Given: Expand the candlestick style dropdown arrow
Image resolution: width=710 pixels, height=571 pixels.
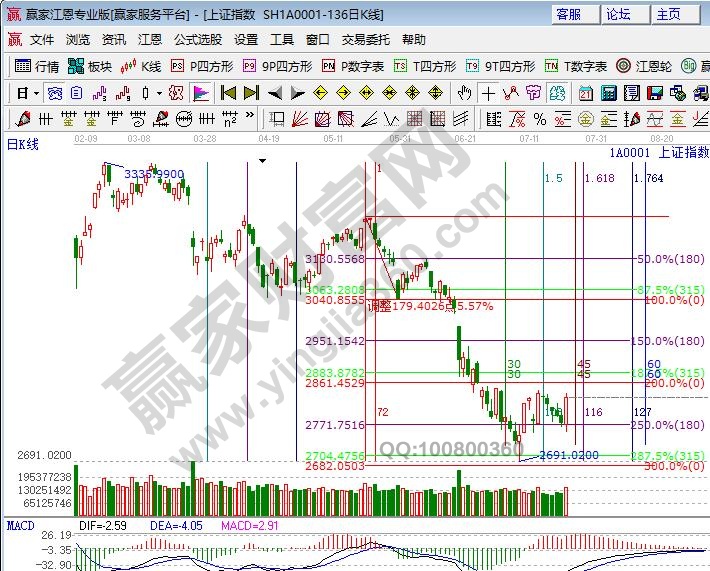Looking at the screenshot, I should 161,93.
